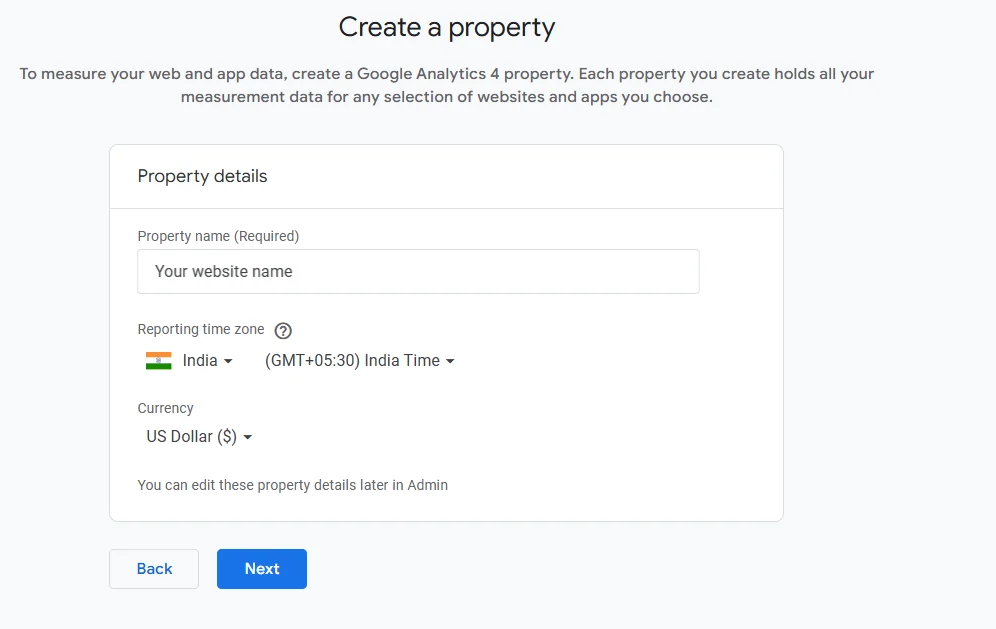This screenshot has height=629, width=996.
Task: Click the 'Your website name' placeholder text
Action: point(224,272)
